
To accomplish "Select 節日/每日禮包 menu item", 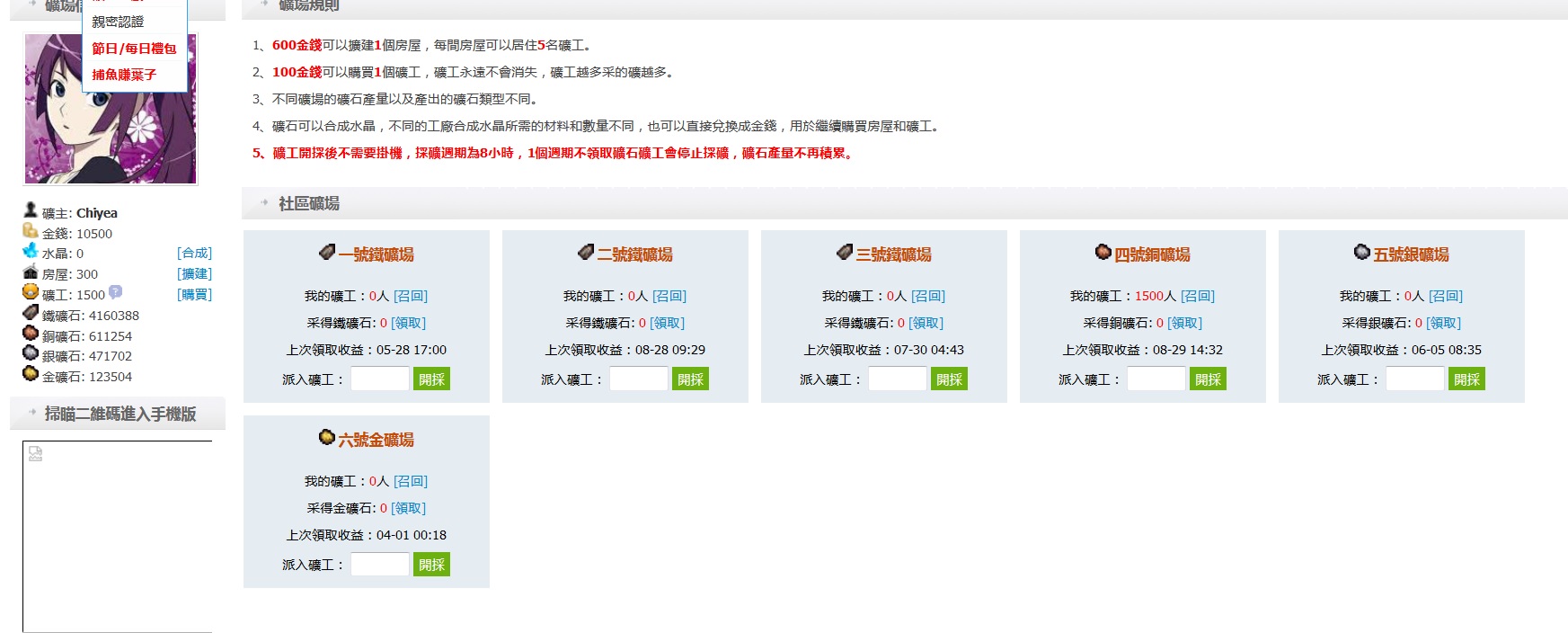I will [134, 49].
